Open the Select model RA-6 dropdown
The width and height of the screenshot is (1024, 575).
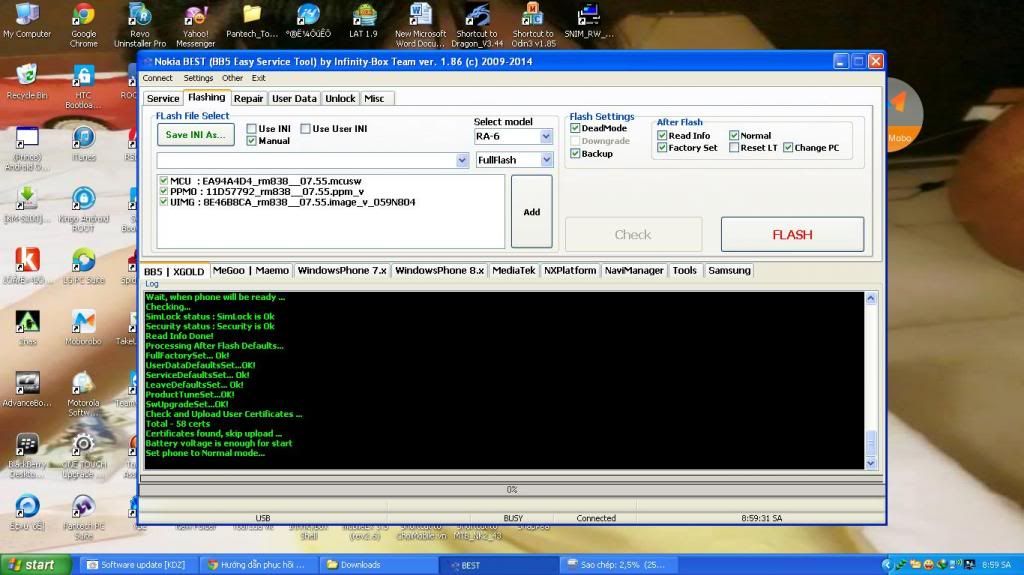(546, 137)
